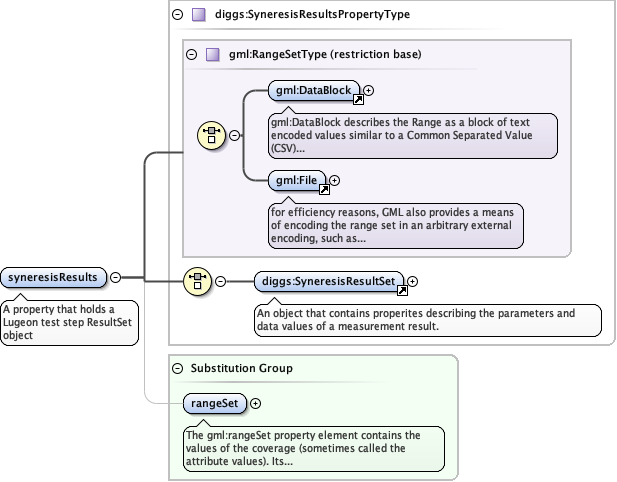This screenshot has width=617, height=482.
Task: Collapse the syneresisResults root element
Action: [115, 277]
